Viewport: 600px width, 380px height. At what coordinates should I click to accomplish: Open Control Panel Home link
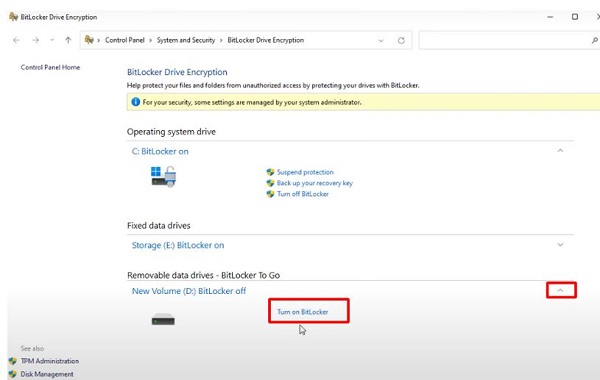coord(50,67)
